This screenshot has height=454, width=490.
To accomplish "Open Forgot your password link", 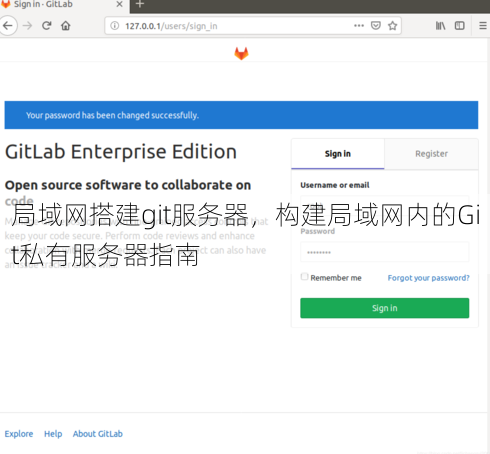I will click(428, 278).
